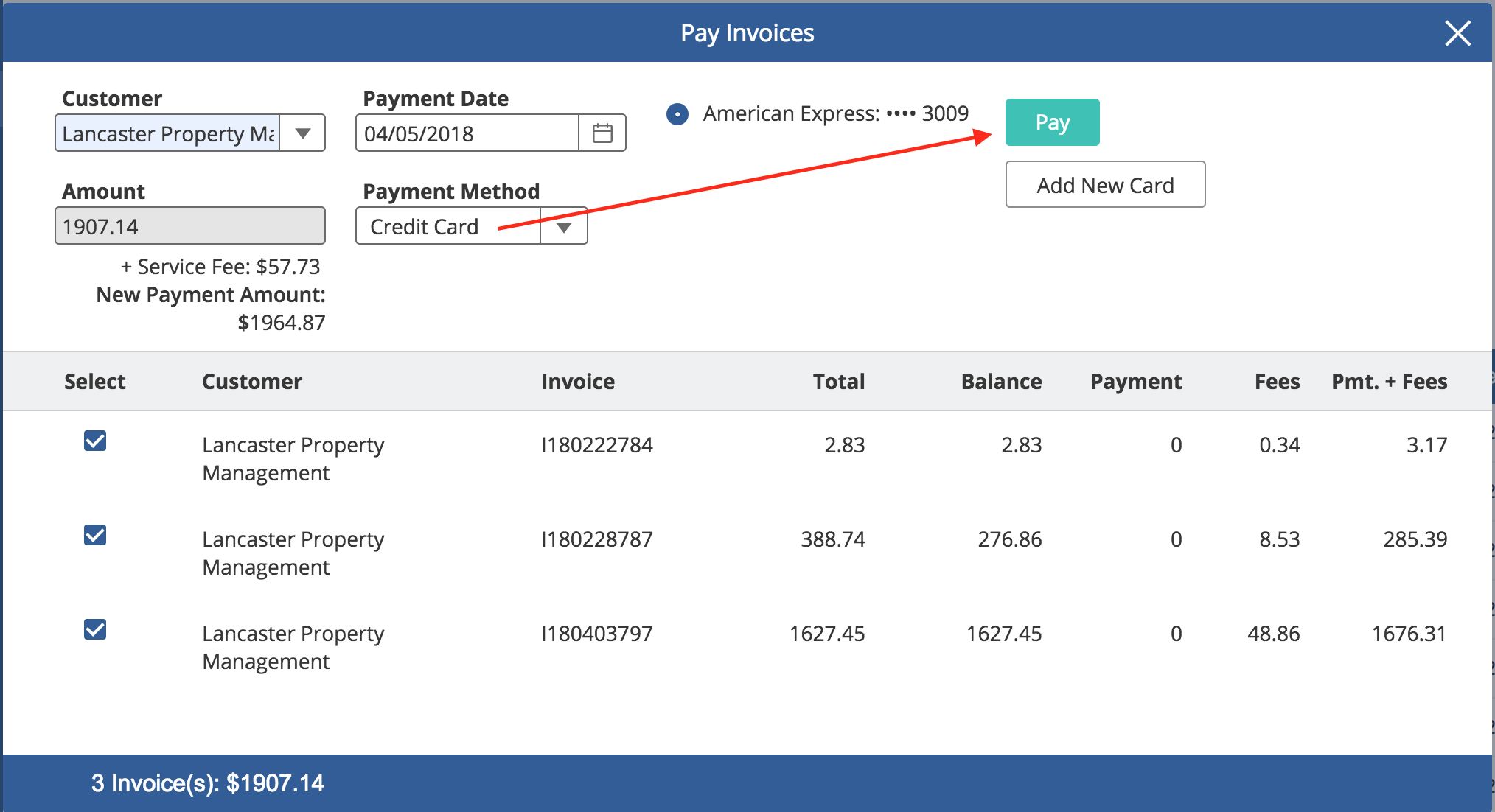1495x812 pixels.
Task: Click invoice number I180403797
Action: point(596,634)
